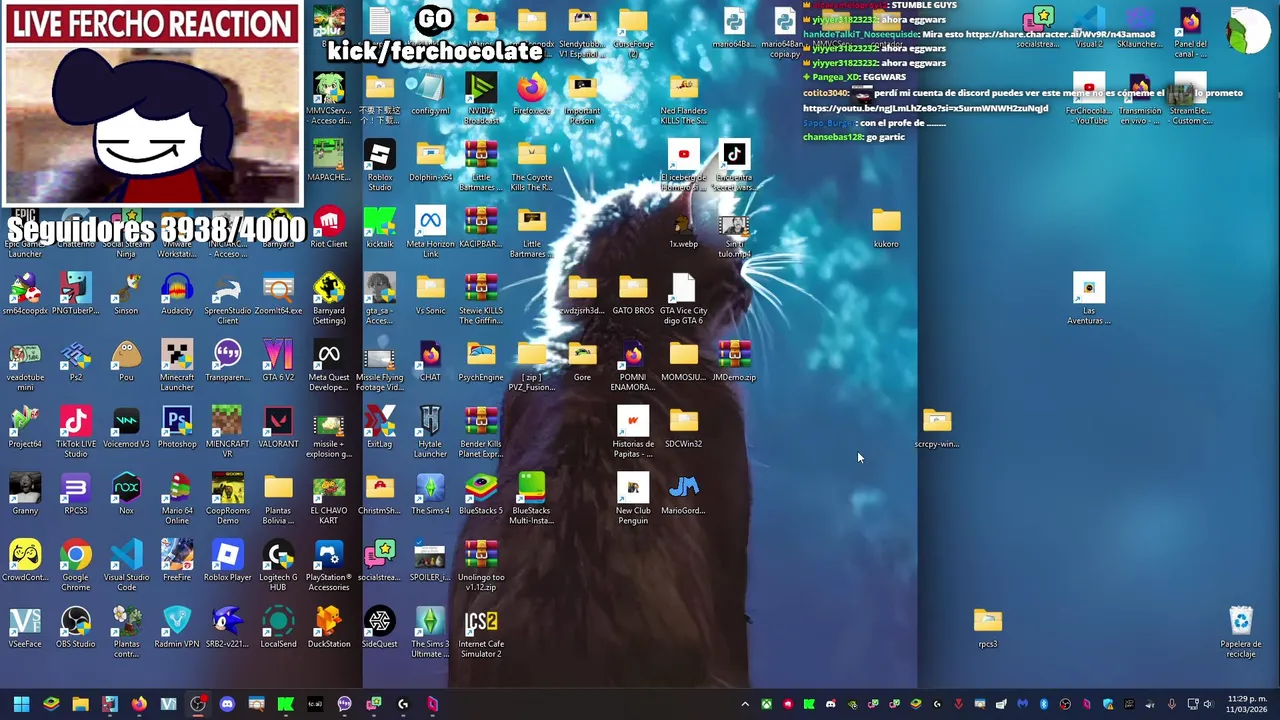This screenshot has width=1280, height=720.
Task: Open the EL CHAVO KART desktop icon
Action: [x=329, y=499]
